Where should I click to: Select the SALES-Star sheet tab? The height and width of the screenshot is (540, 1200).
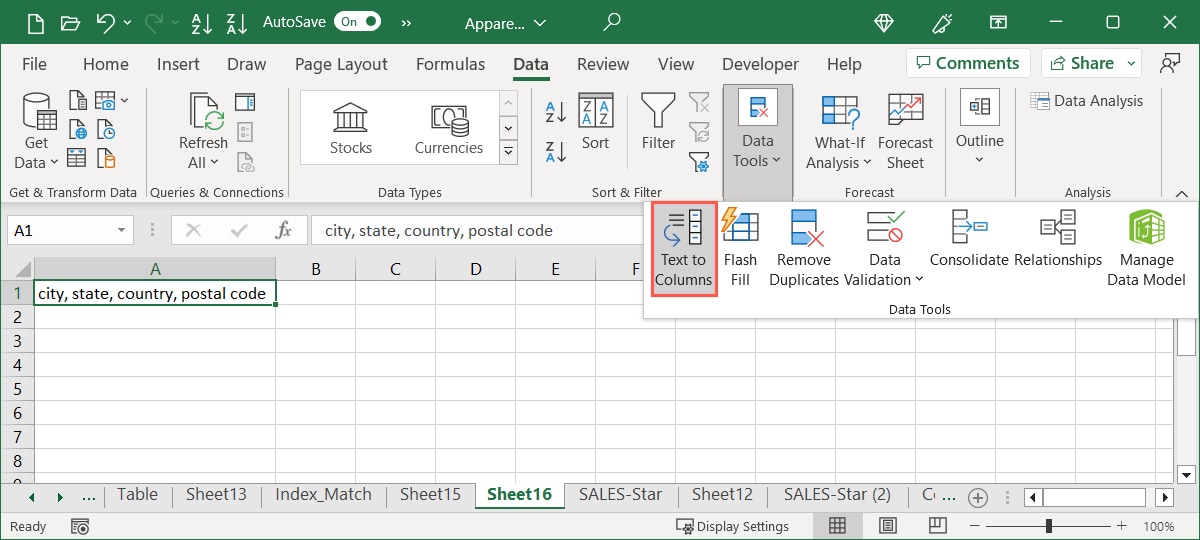pos(620,494)
